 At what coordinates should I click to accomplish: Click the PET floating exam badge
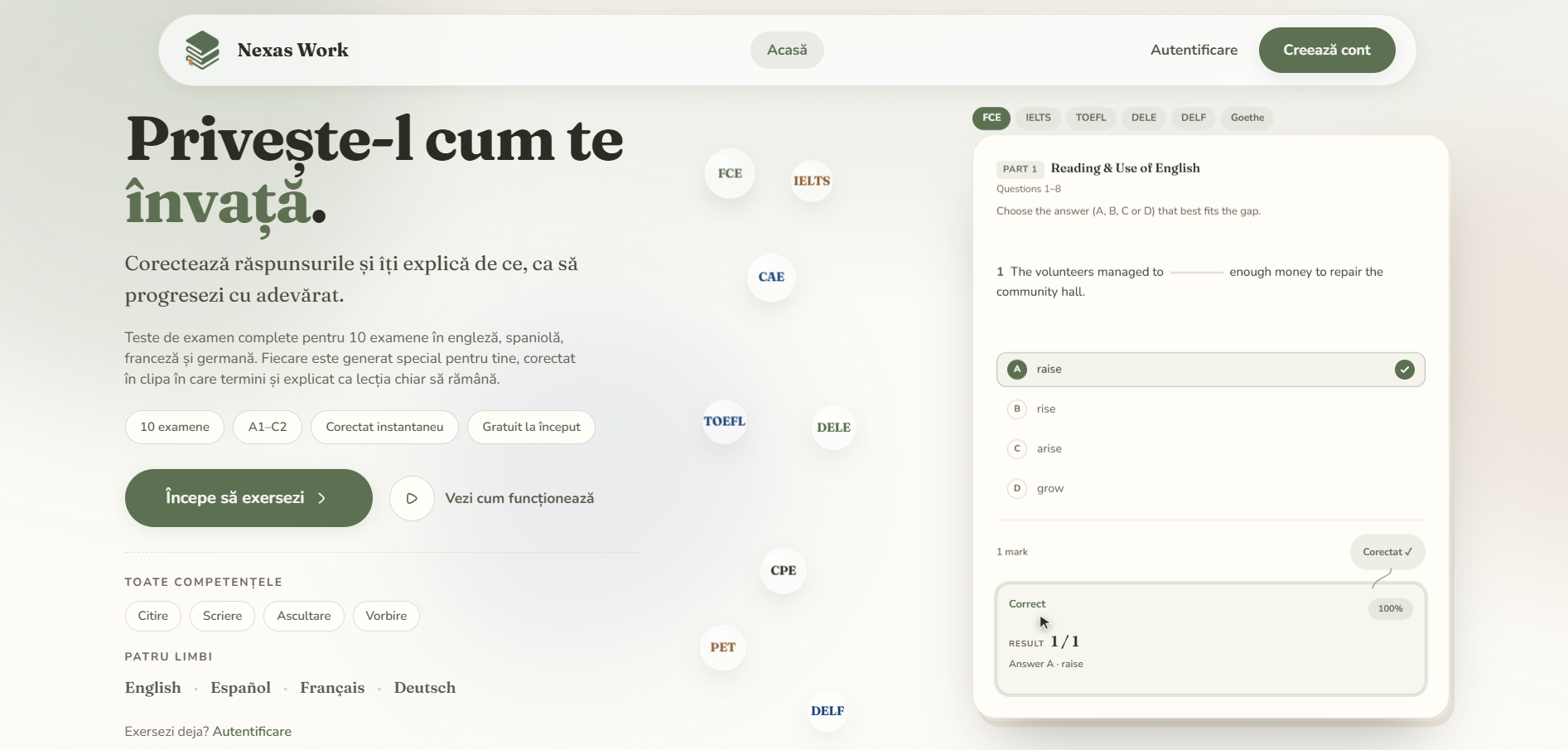[x=723, y=647]
